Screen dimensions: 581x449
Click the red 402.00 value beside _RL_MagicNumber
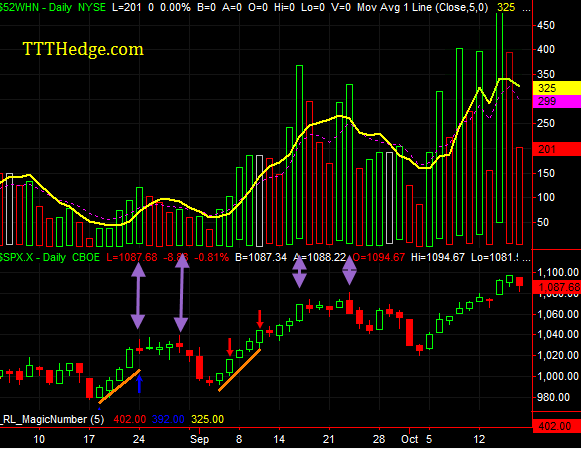click(130, 419)
